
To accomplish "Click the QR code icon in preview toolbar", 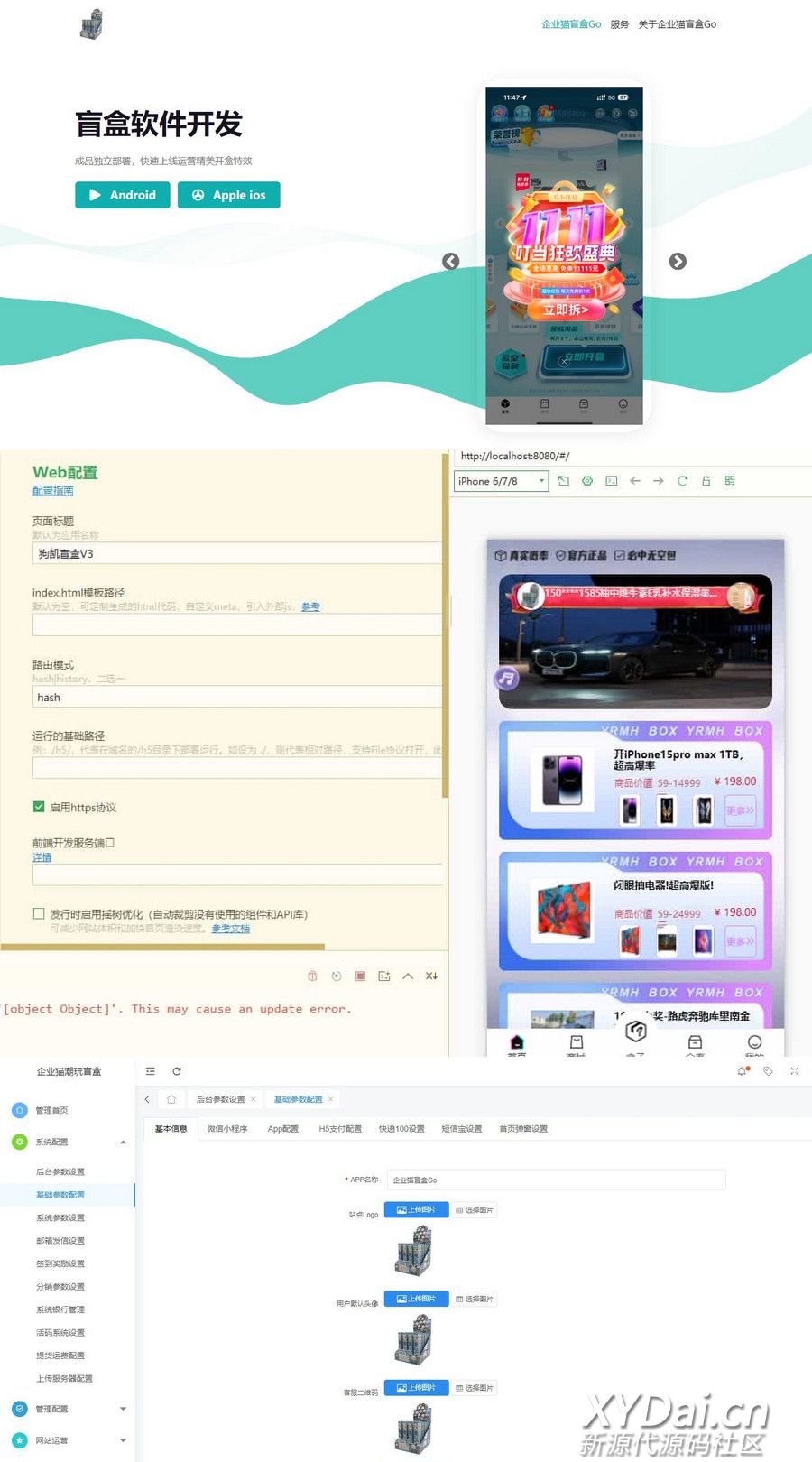I will pos(730,481).
